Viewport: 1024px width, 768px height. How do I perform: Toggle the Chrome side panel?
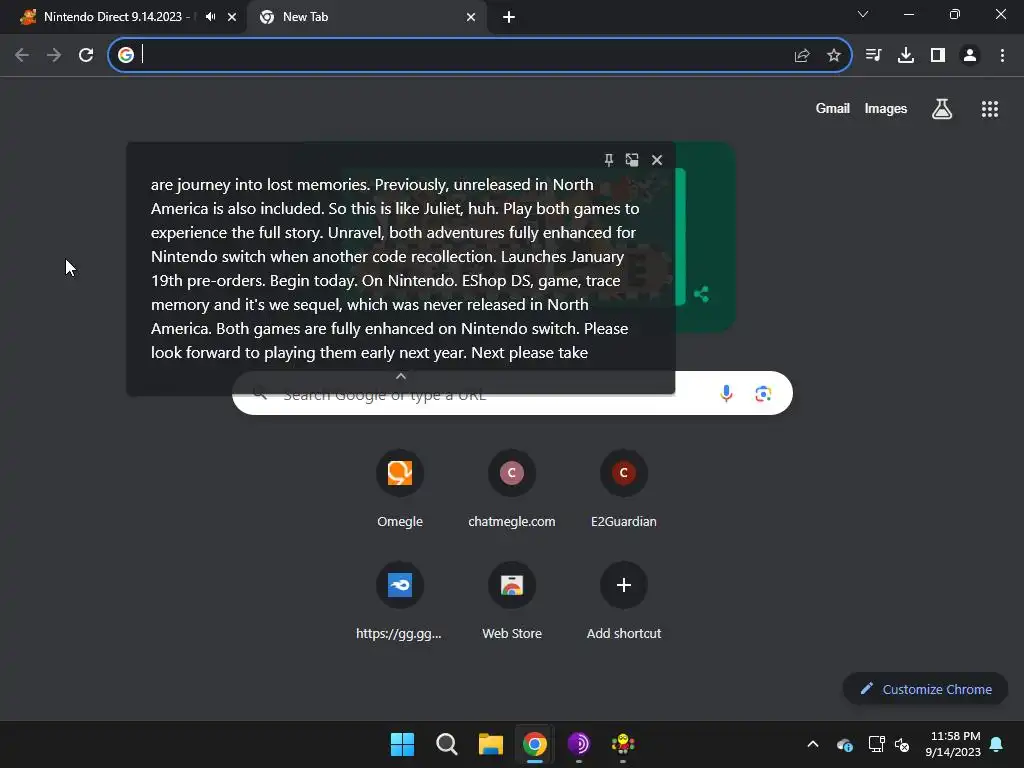tap(938, 55)
